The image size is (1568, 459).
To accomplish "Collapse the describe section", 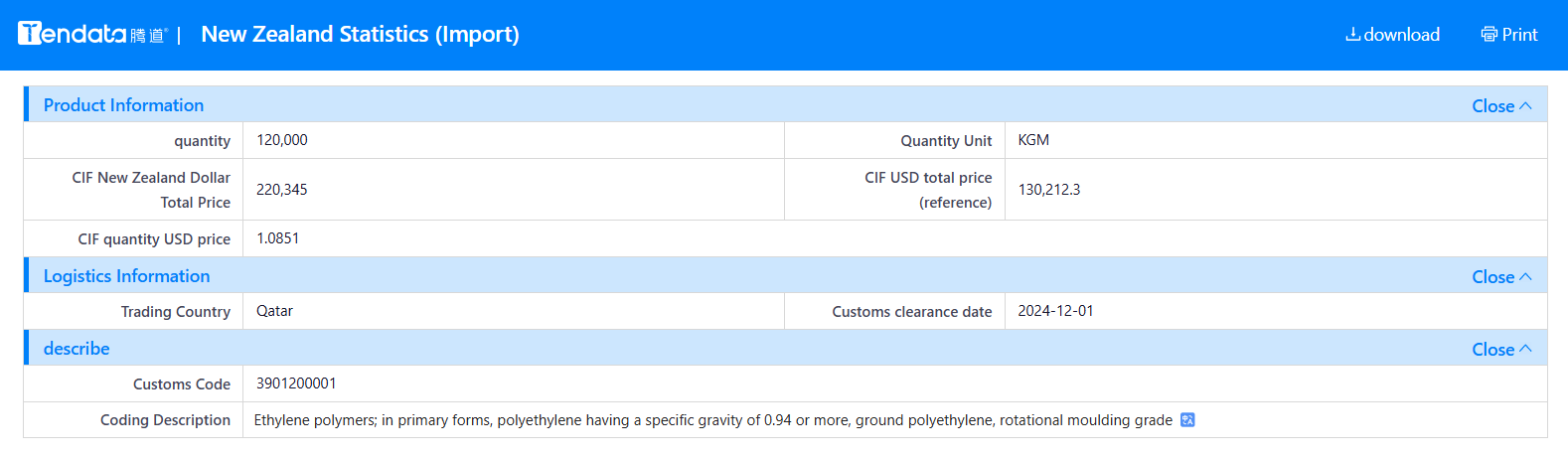I will tap(1501, 350).
